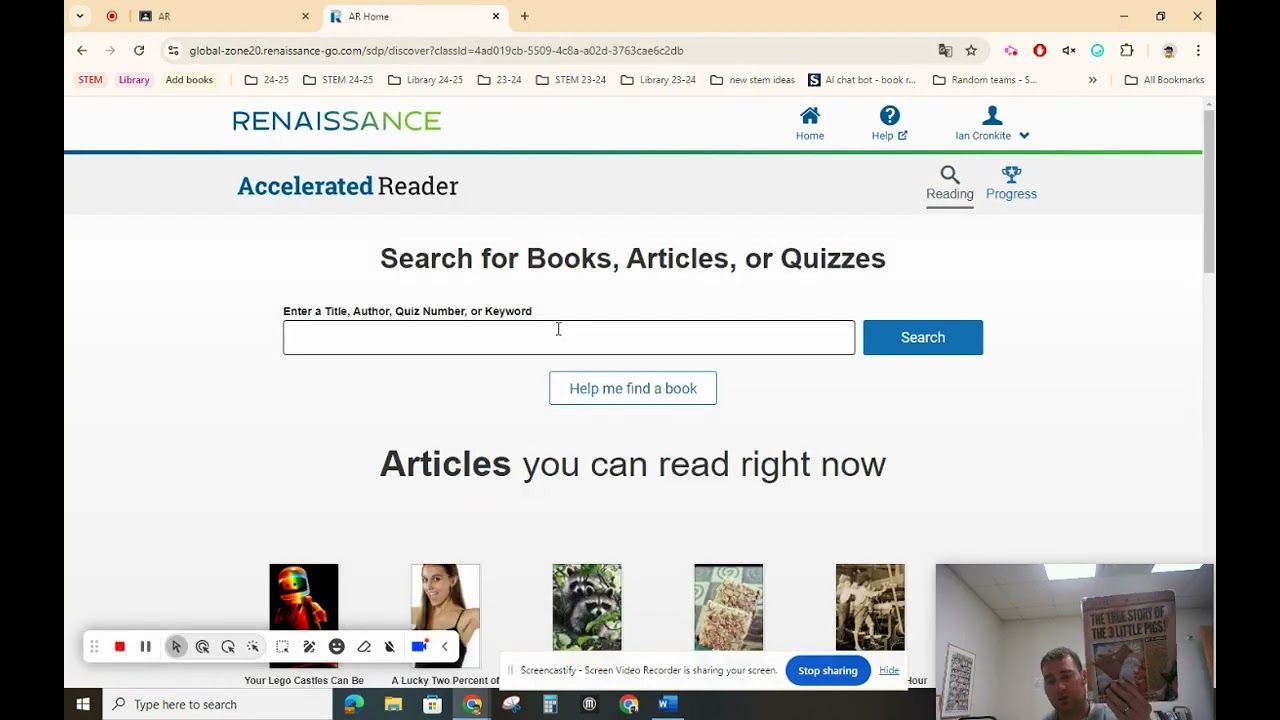This screenshot has height=720, width=1280.
Task: Open the Chrome extensions puzzle menu
Action: (1127, 50)
